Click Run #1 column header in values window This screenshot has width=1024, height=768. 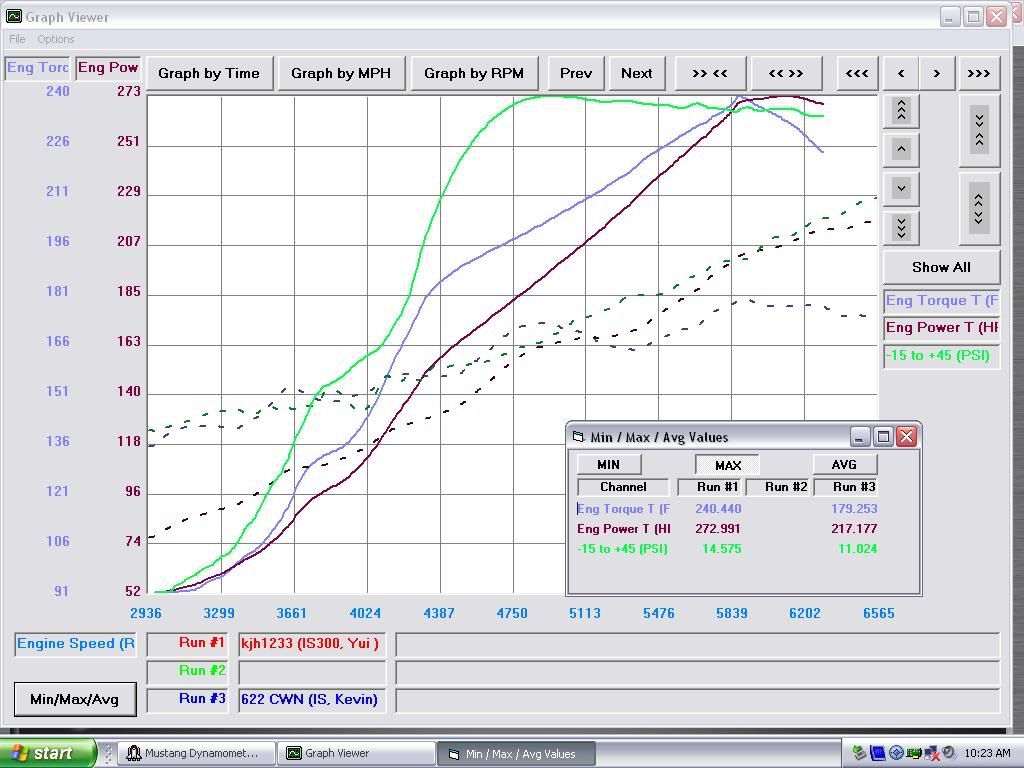[711, 487]
